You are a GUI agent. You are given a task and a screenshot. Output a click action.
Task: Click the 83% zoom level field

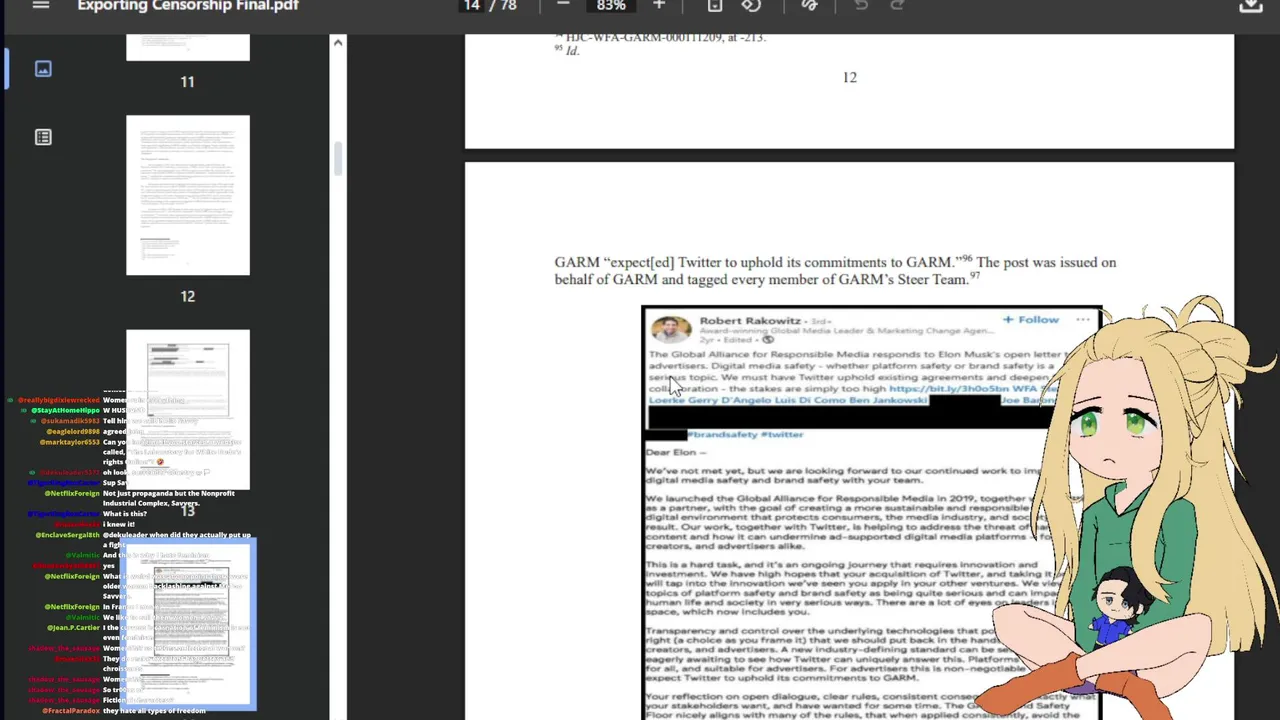(611, 5)
